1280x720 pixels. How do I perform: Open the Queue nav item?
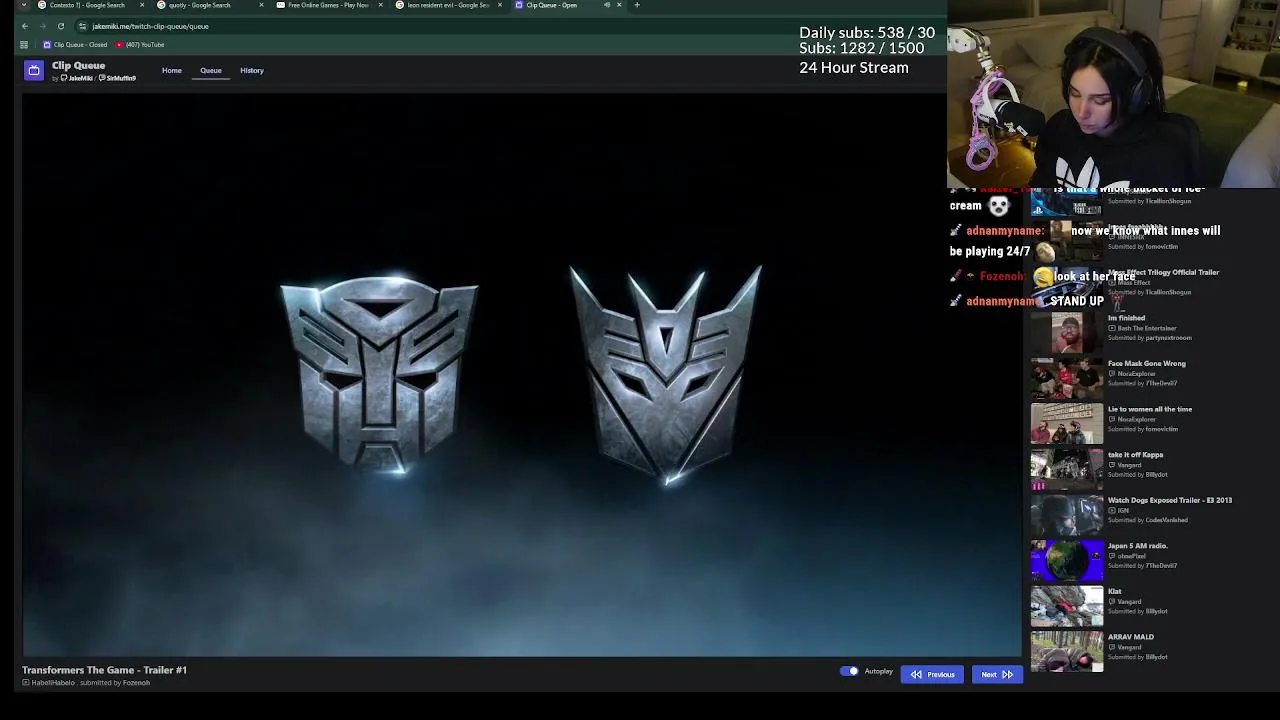click(x=211, y=71)
